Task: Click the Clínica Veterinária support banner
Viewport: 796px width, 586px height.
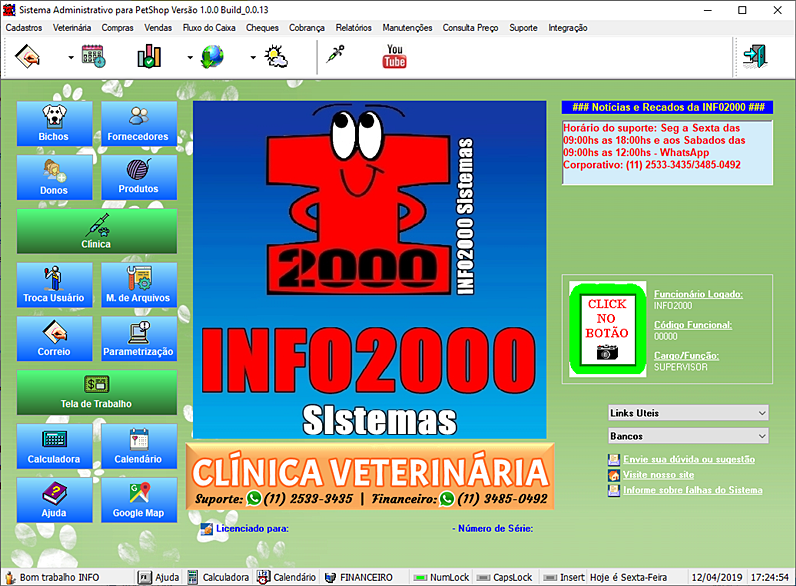Action: pos(370,476)
